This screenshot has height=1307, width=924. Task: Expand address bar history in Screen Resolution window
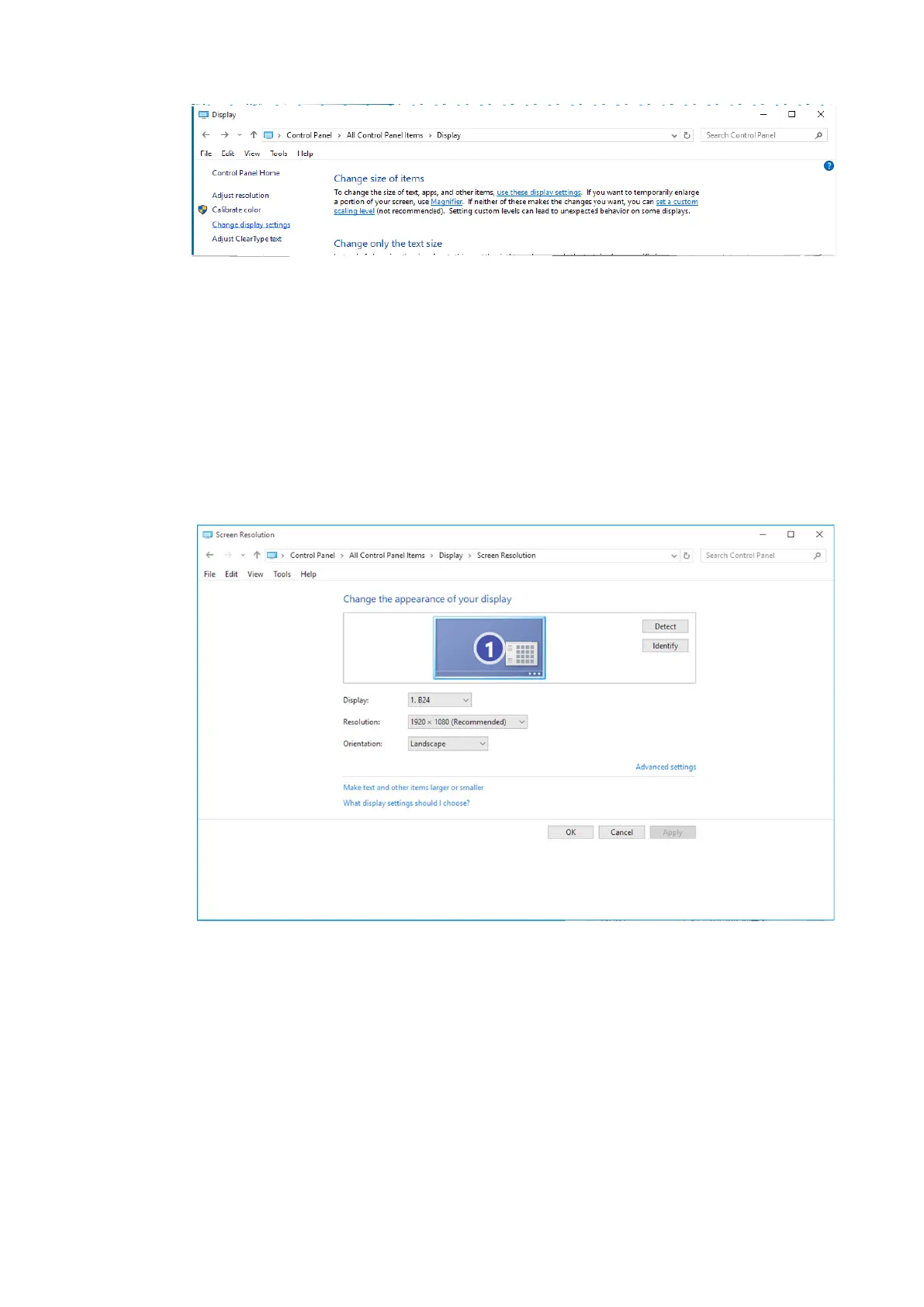(x=673, y=556)
